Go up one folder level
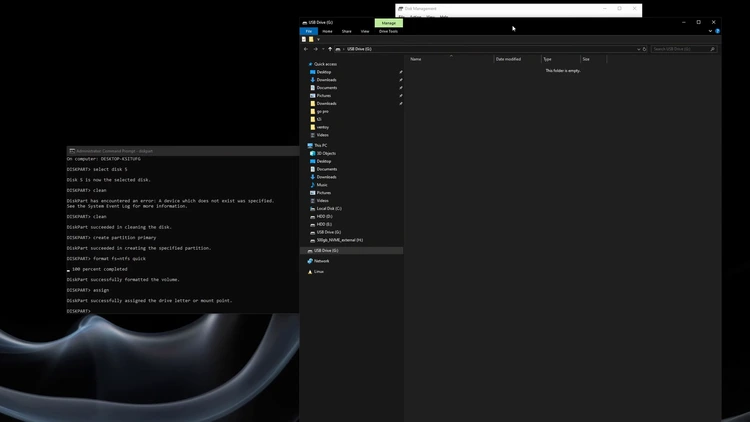Screen dimensions: 750x422 pos(330,49)
